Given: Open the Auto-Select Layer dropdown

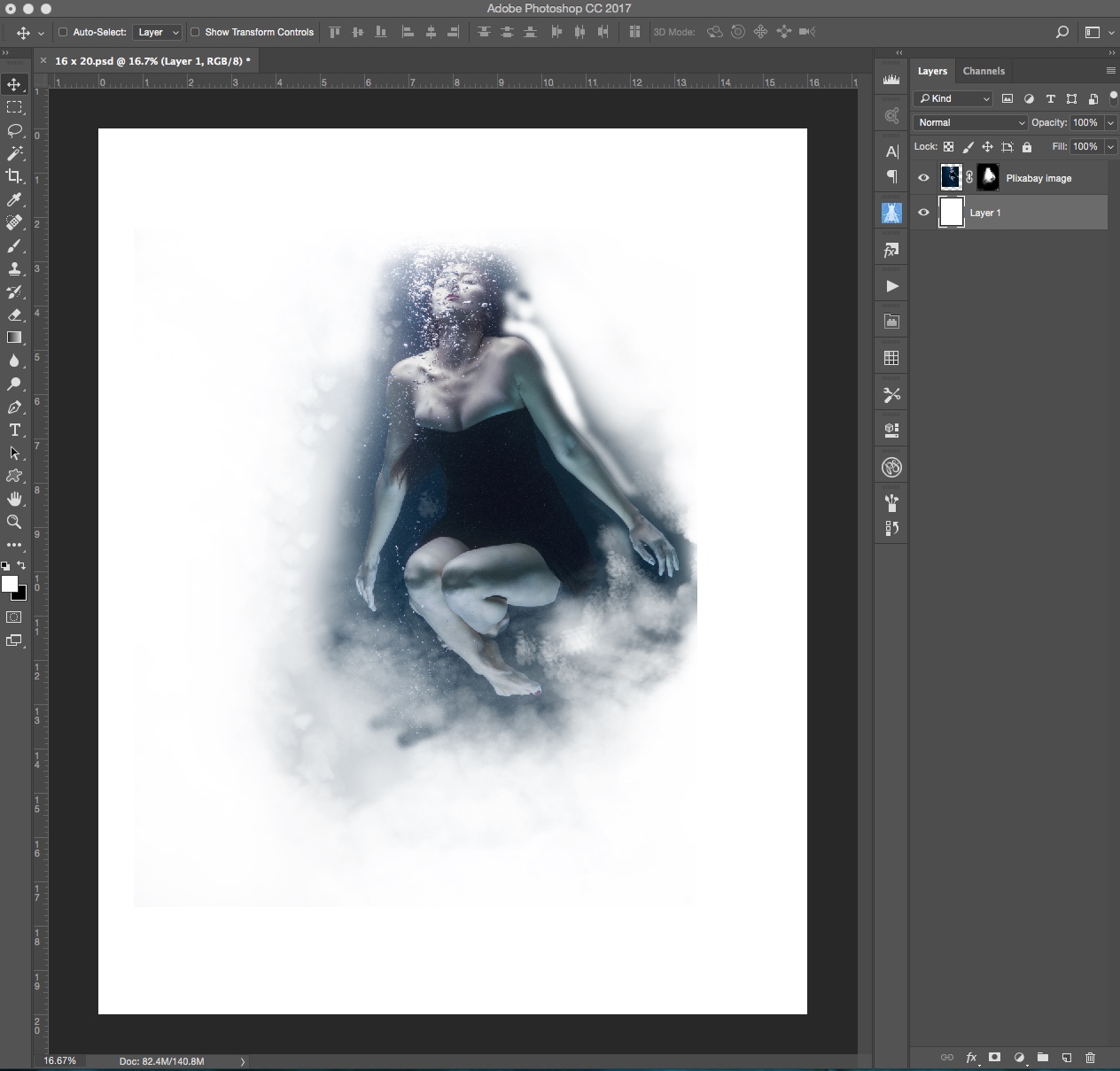Looking at the screenshot, I should point(159,32).
